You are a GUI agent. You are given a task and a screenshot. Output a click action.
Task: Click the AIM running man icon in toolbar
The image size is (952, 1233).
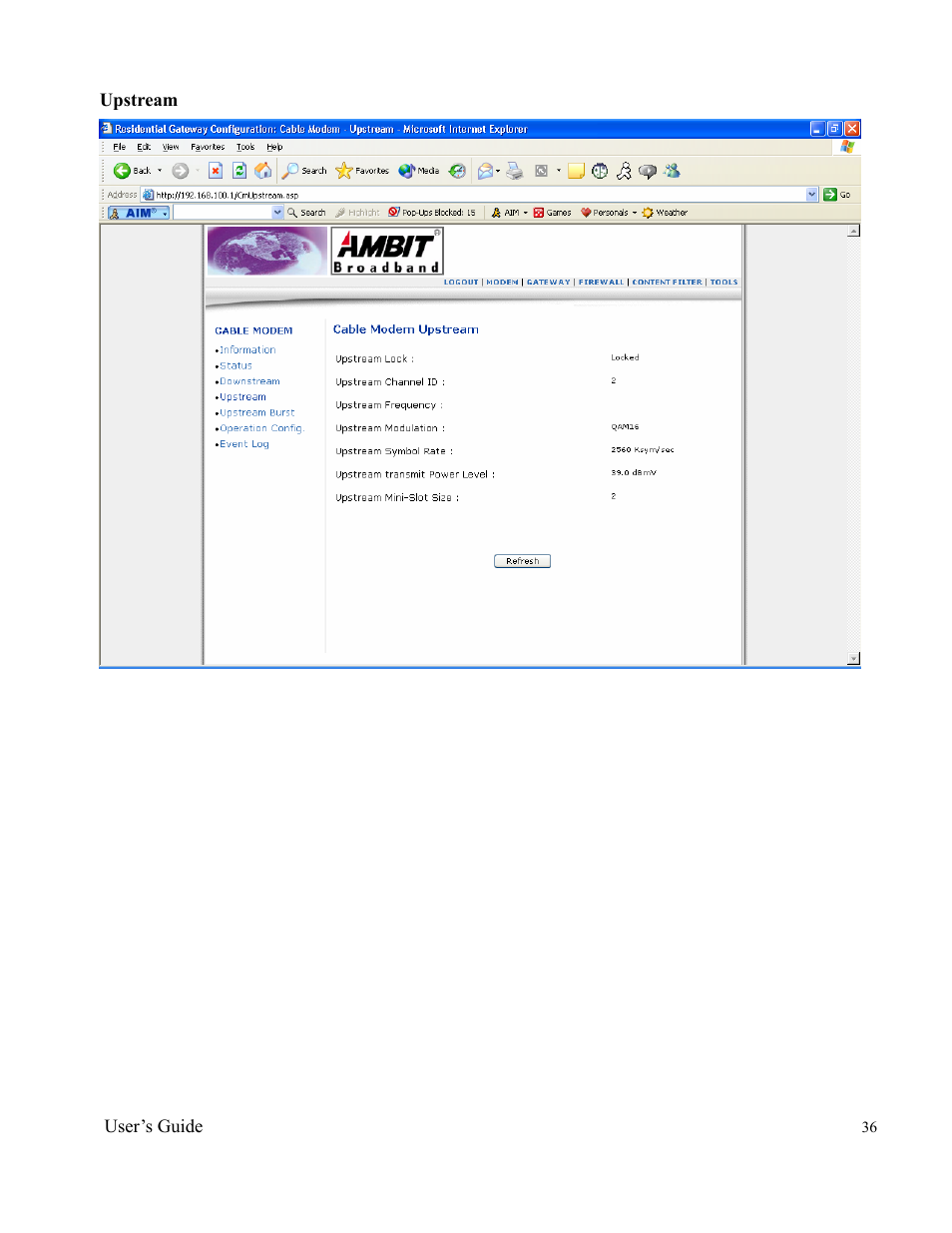tap(624, 171)
